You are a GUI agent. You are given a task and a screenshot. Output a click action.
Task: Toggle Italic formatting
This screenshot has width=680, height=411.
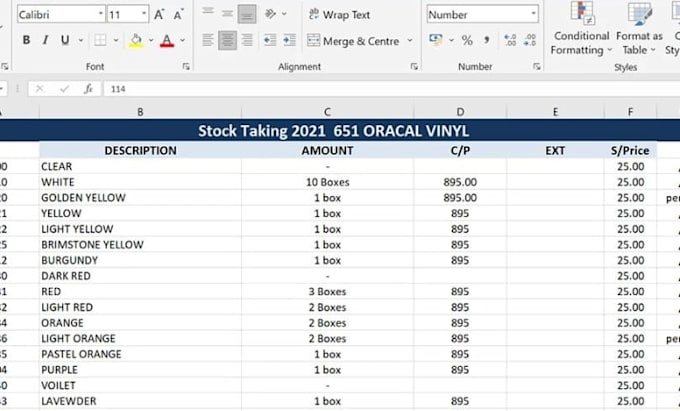(45, 40)
